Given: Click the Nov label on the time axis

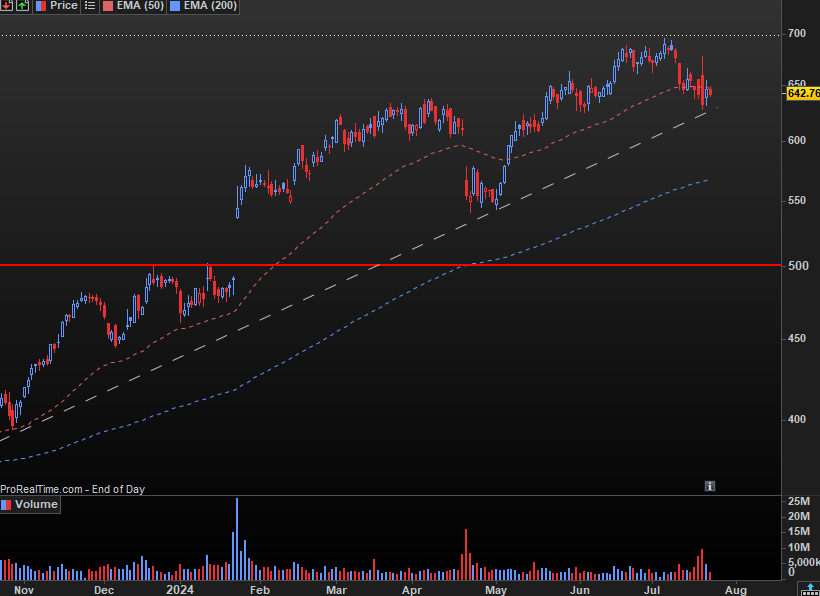Looking at the screenshot, I should (x=24, y=590).
